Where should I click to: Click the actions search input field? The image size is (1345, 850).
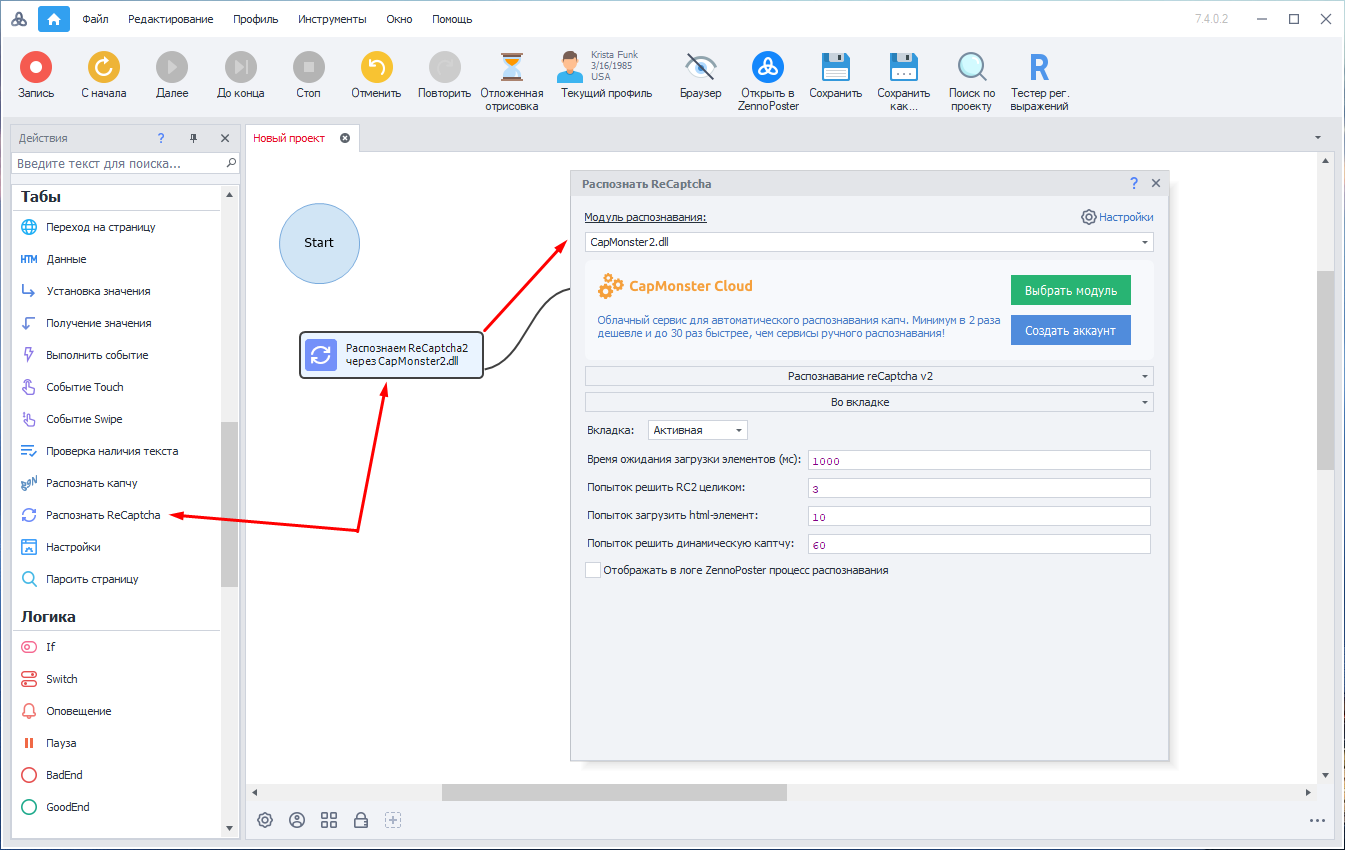(x=118, y=162)
